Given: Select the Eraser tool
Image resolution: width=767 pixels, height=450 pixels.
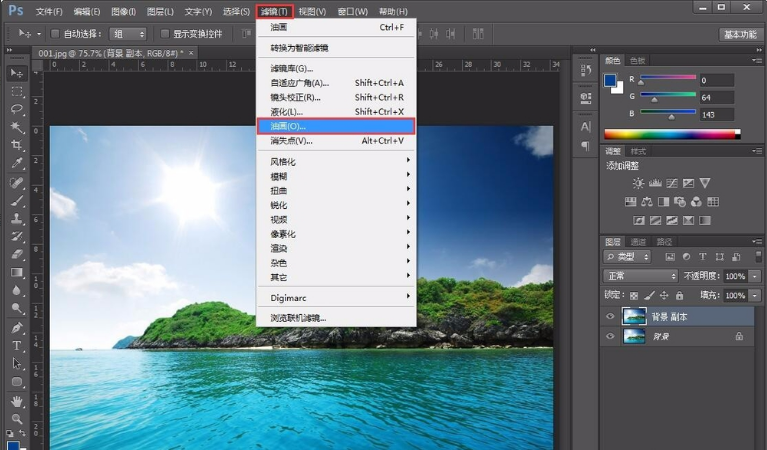Looking at the screenshot, I should tap(17, 254).
